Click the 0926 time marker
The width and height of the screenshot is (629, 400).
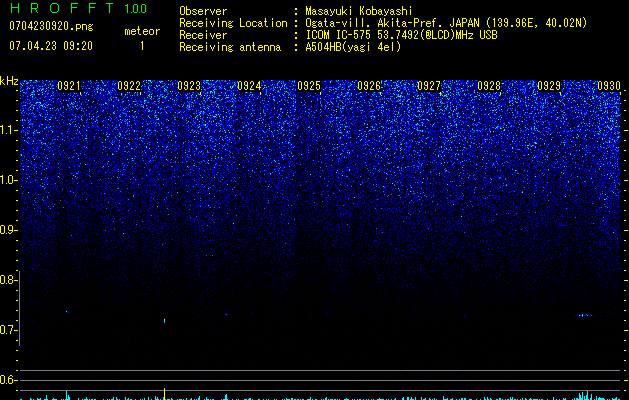point(369,86)
